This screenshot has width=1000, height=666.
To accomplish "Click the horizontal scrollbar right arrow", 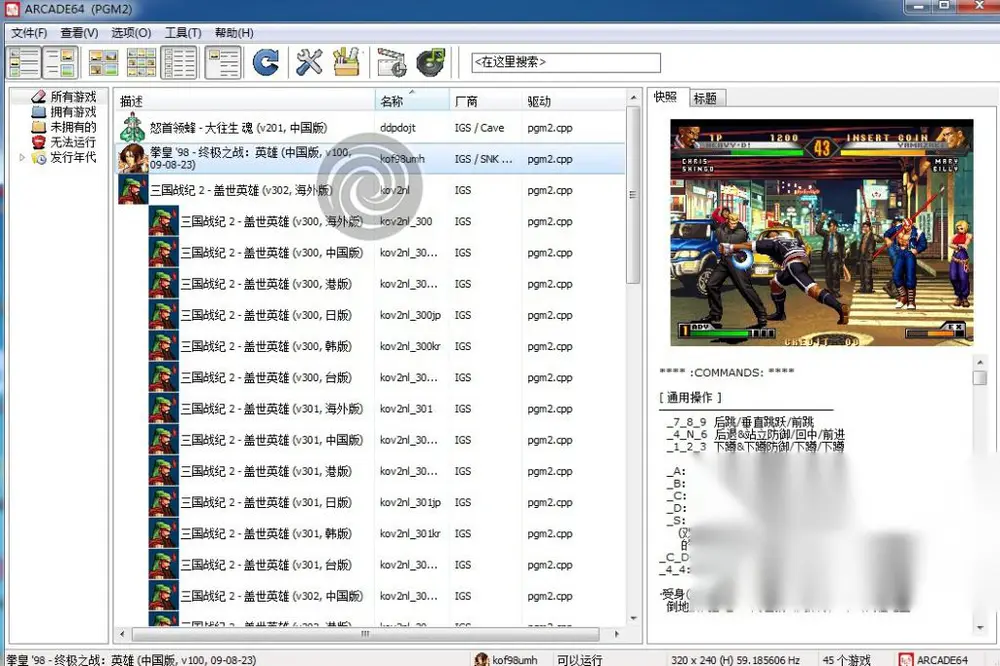I will click(x=616, y=634).
